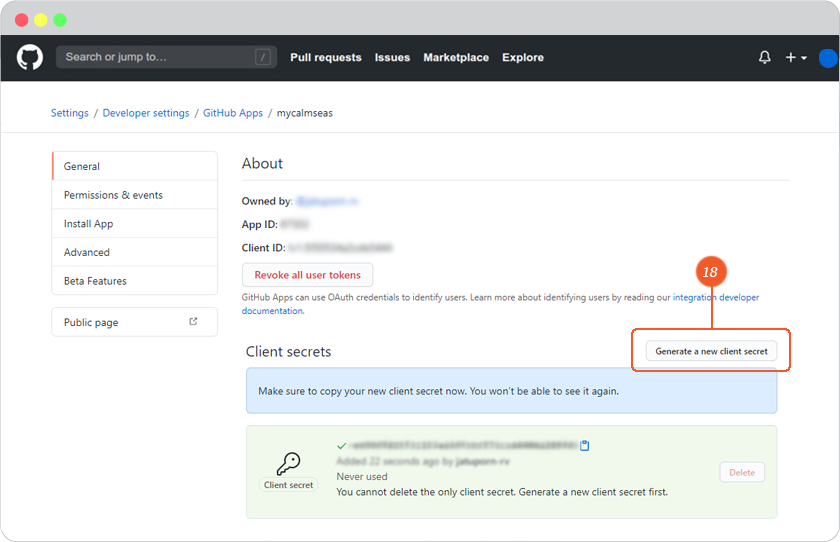Click the Client secret label badge

pos(288,485)
